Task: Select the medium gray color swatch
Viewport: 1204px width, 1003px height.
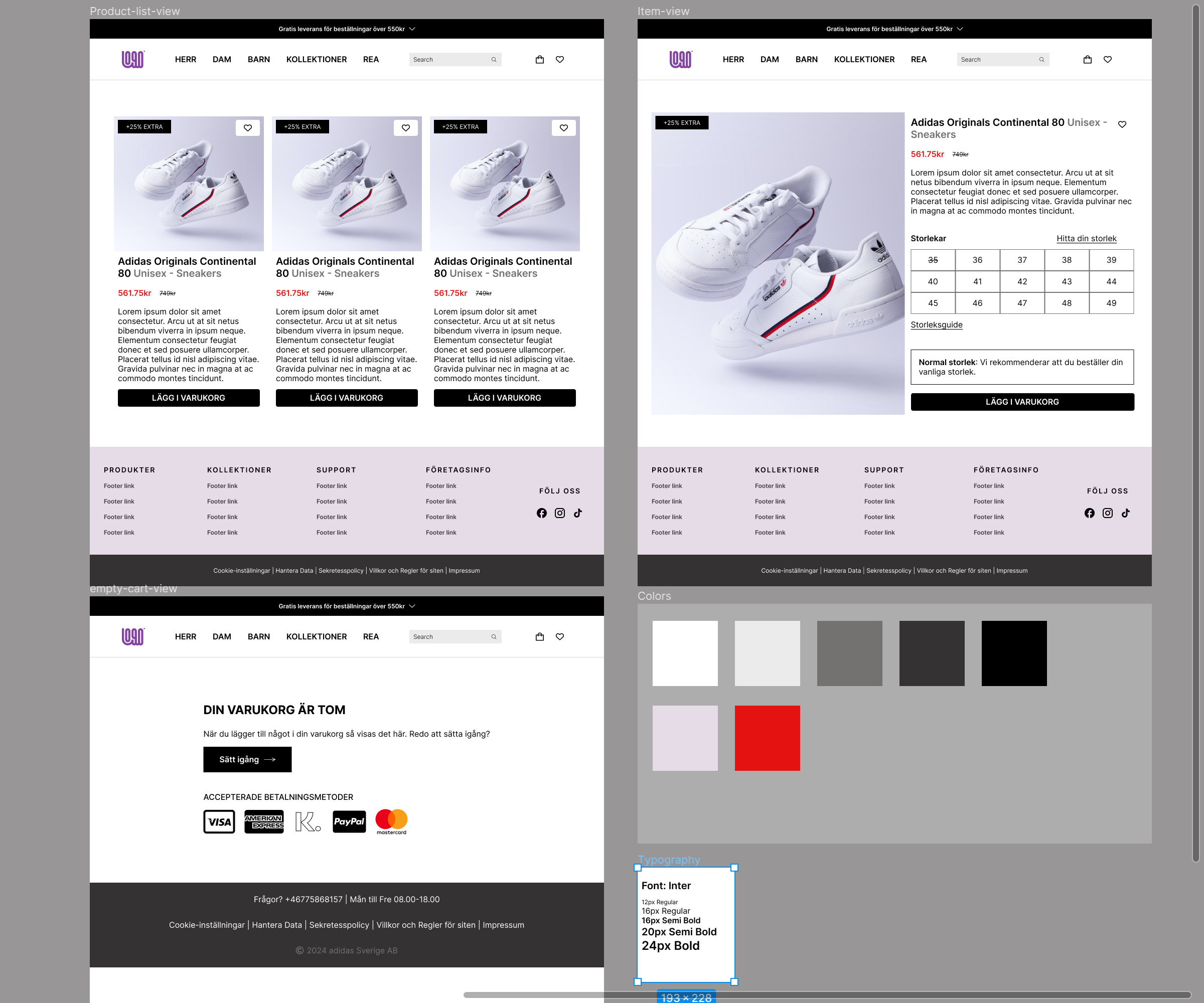Action: pos(849,653)
